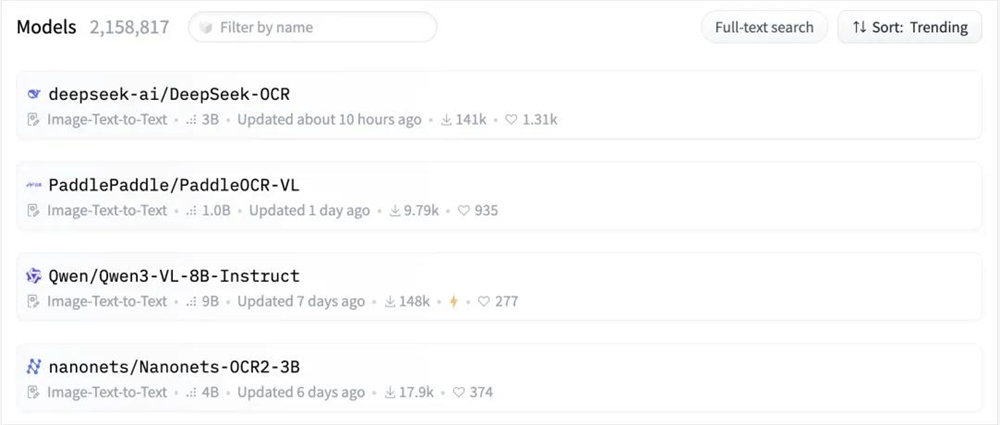Viewport: 1000px width, 425px height.
Task: Click the heart icon beside 1.31k likes
Action: click(511, 119)
